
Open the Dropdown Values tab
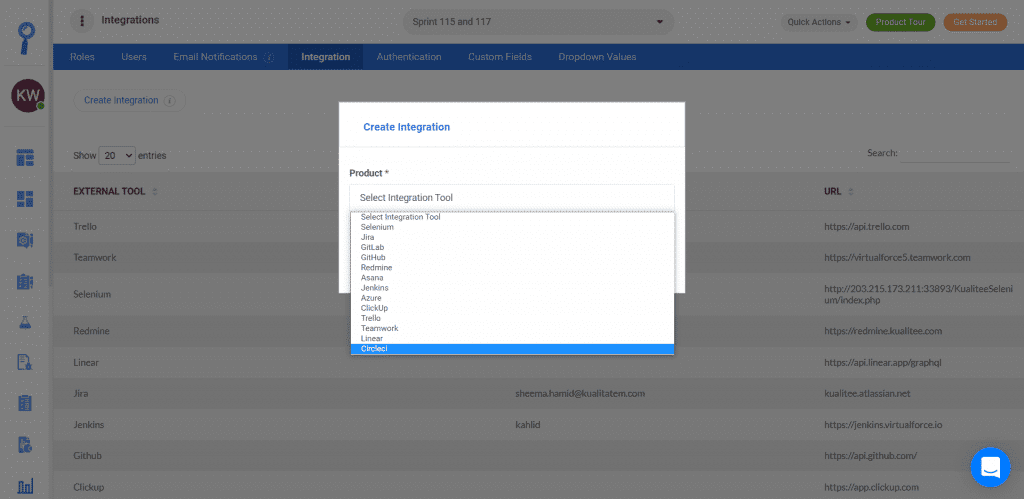597,57
